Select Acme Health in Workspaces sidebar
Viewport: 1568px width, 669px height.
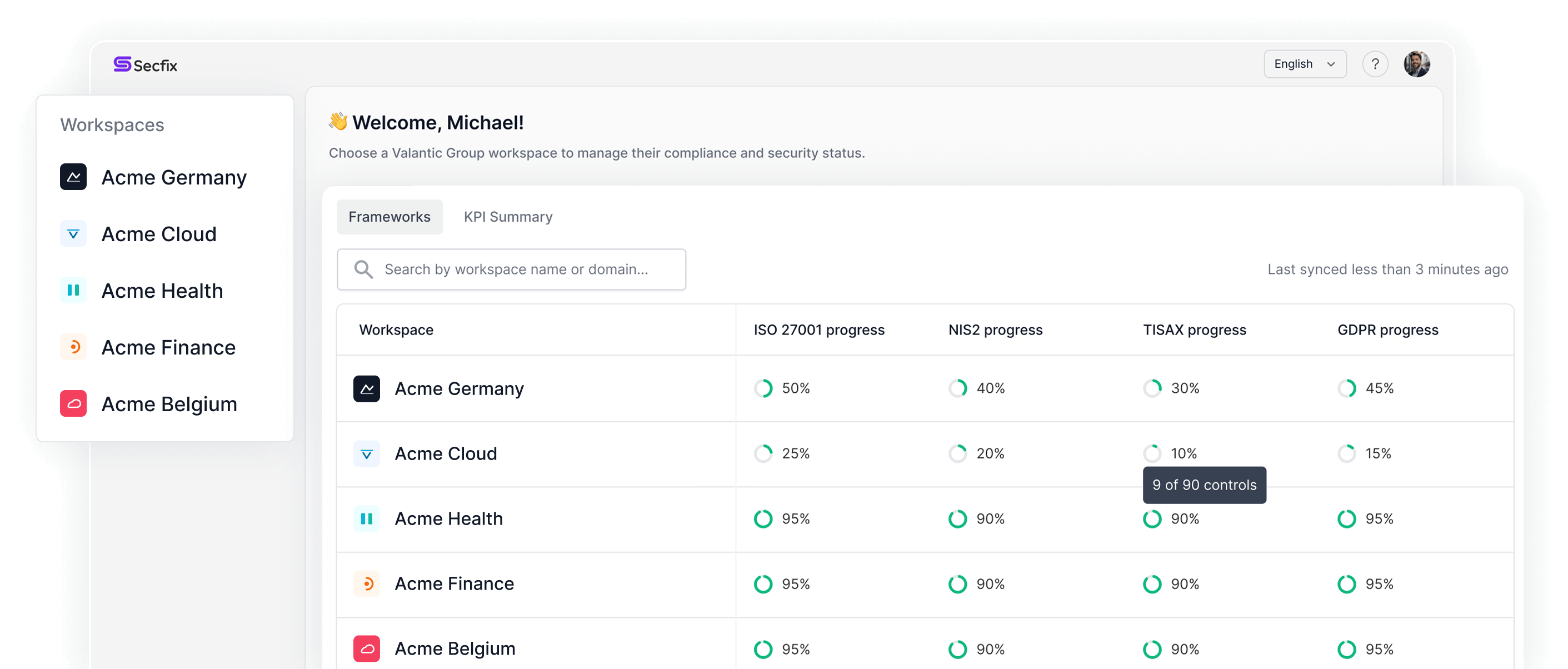pos(162,291)
